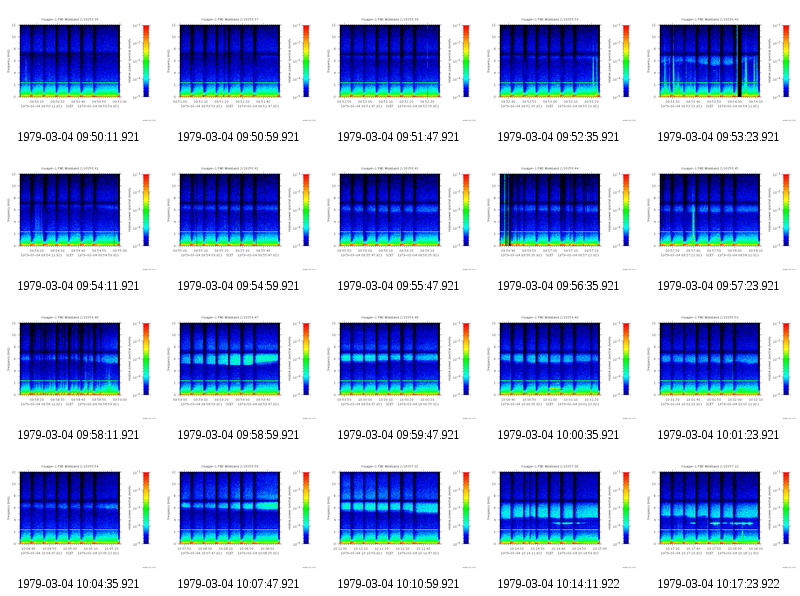Image resolution: width=800 pixels, height=596 pixels.
Task: Click the caption '1979-03-04 10:01:23.921'
Action: [718, 435]
